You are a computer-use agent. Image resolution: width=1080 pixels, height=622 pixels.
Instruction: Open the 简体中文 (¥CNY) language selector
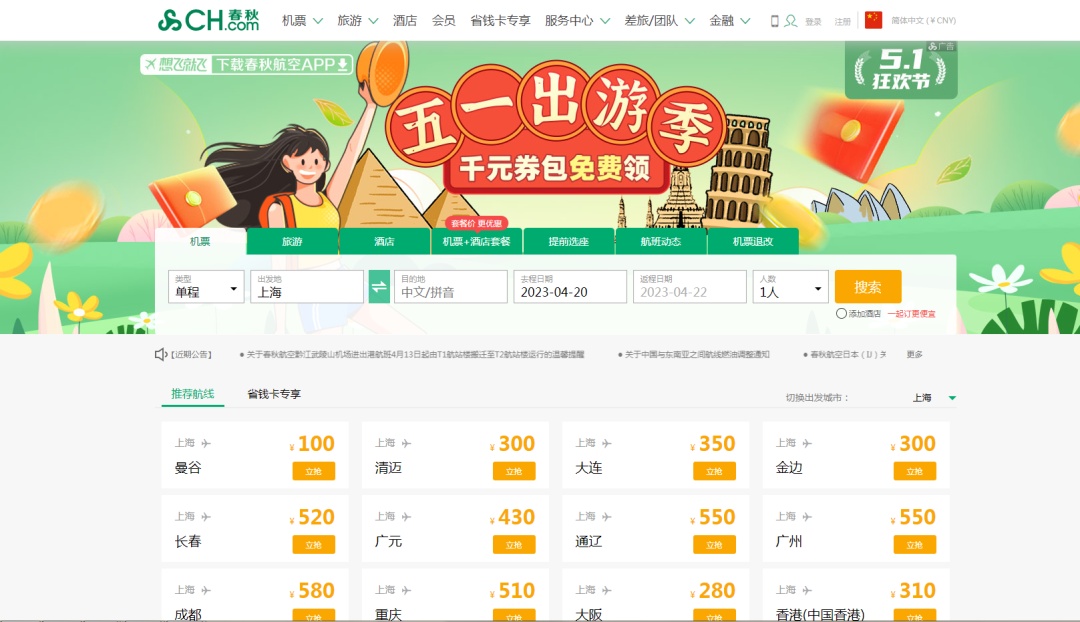923,21
